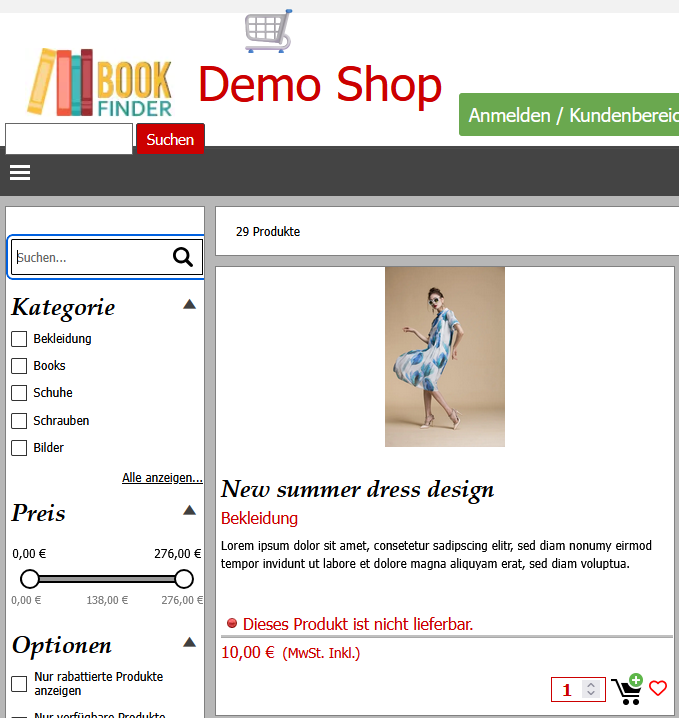Viewport: 679px width, 718px height.
Task: Collapse the Preis filter section
Action: 189,511
